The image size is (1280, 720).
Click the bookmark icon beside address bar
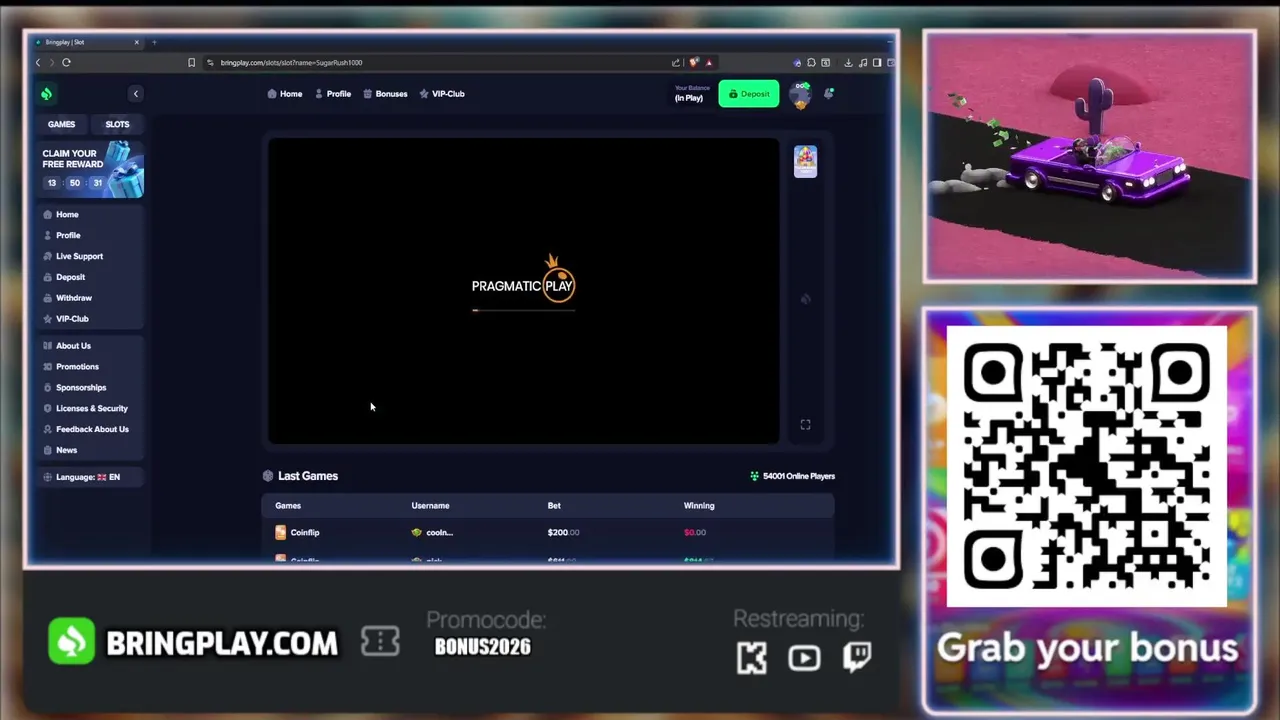[x=191, y=62]
